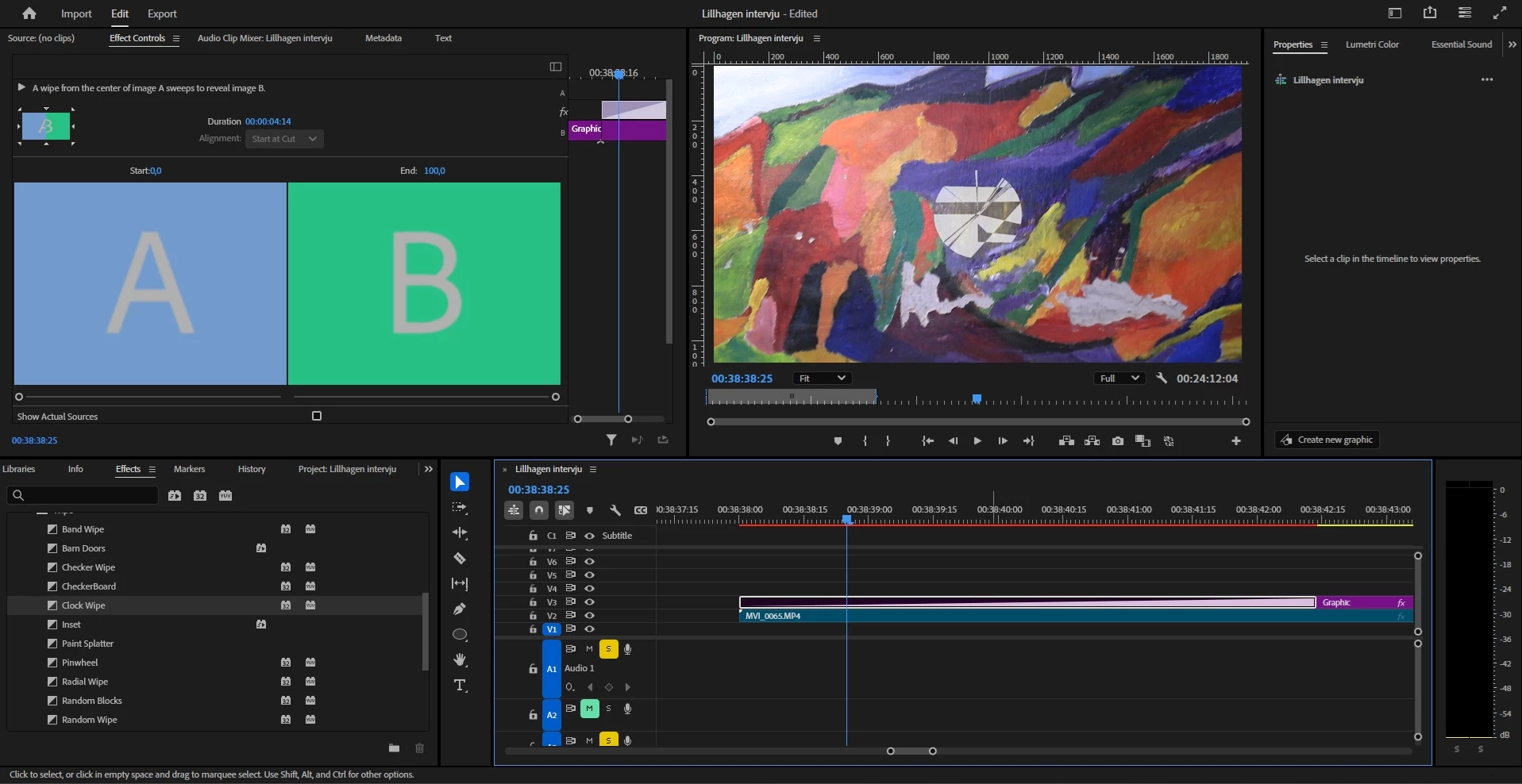1522x784 pixels.
Task: Click the Lift button
Action: coord(1066,441)
